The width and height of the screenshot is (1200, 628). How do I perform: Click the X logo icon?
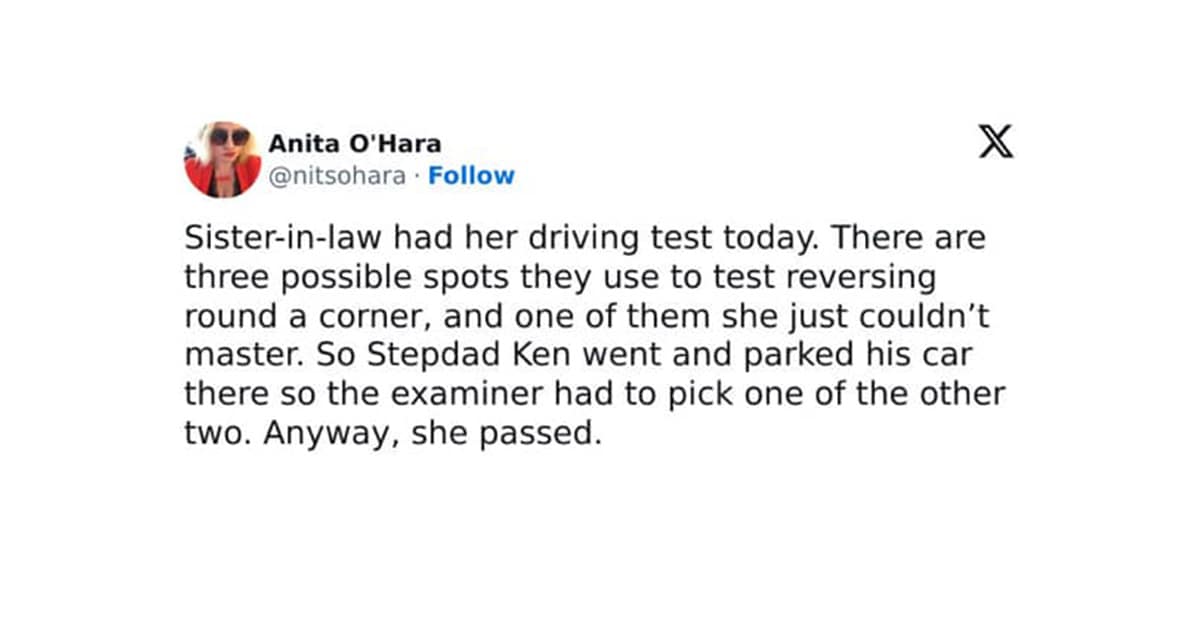click(x=994, y=142)
